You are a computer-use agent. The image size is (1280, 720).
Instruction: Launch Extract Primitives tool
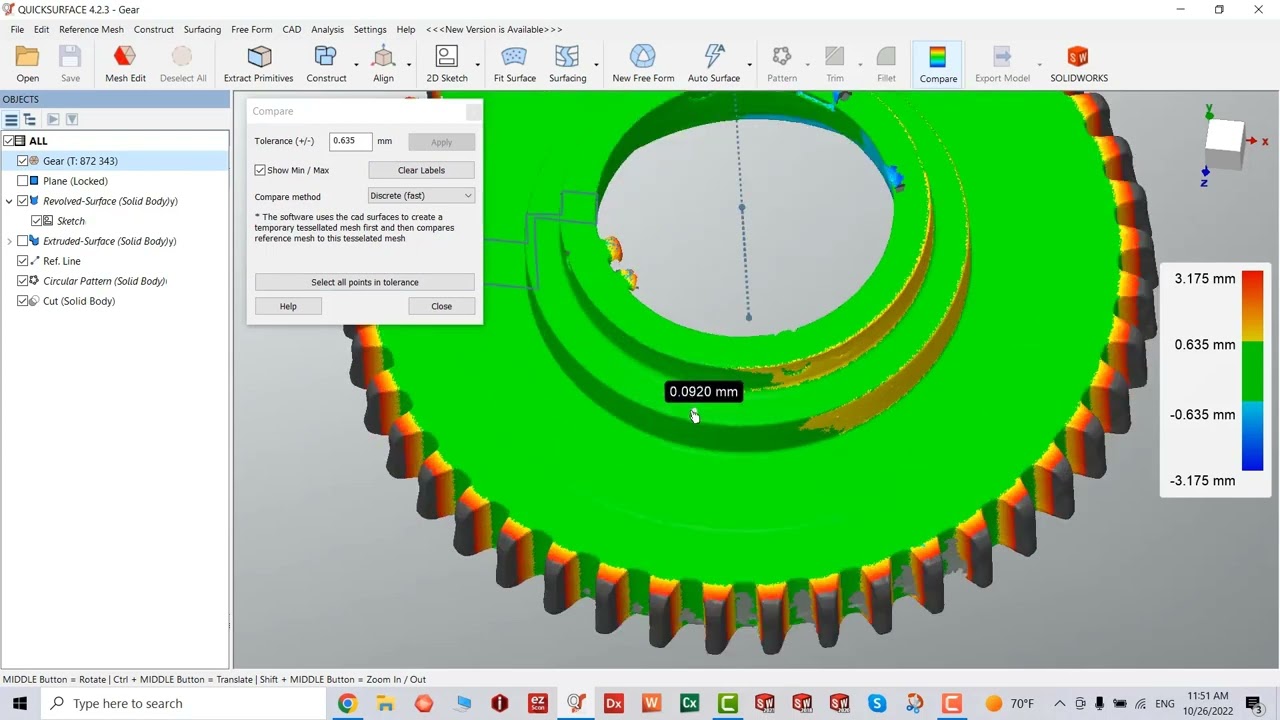[258, 64]
